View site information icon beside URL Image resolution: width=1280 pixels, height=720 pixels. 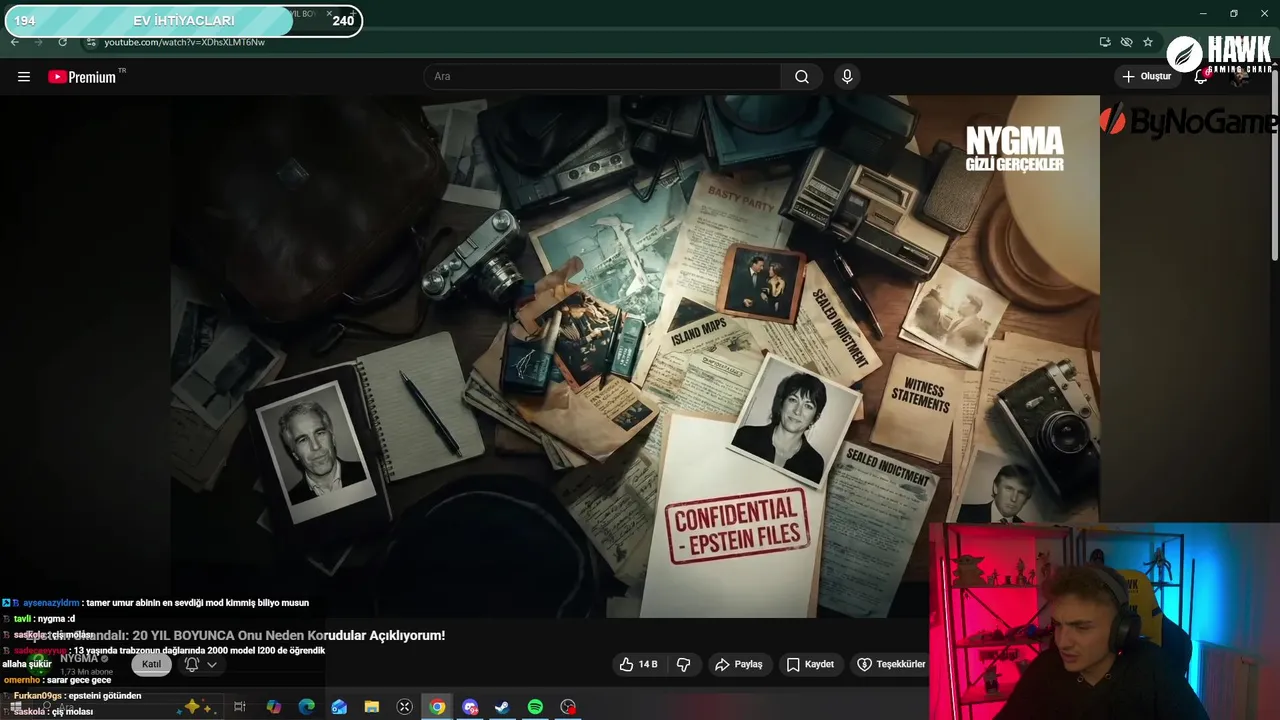(x=91, y=42)
